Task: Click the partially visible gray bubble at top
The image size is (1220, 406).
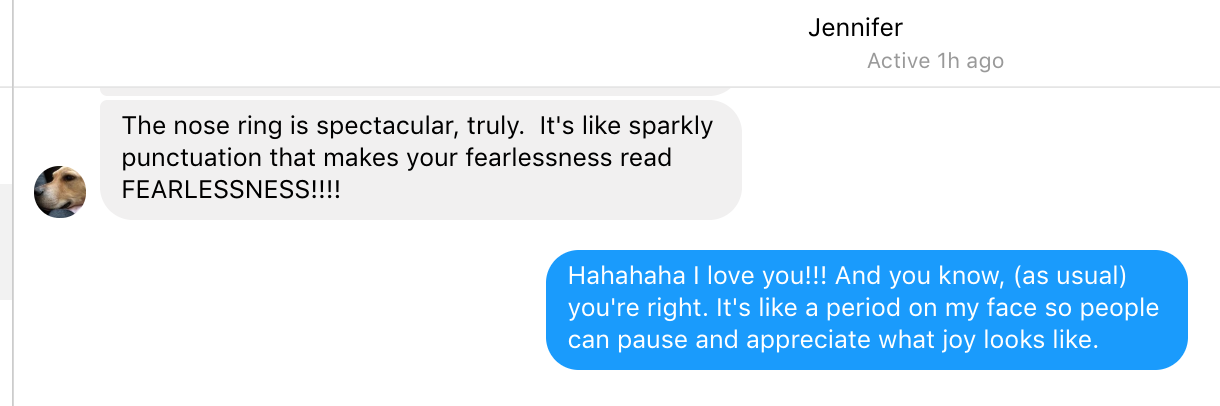Action: (418, 92)
